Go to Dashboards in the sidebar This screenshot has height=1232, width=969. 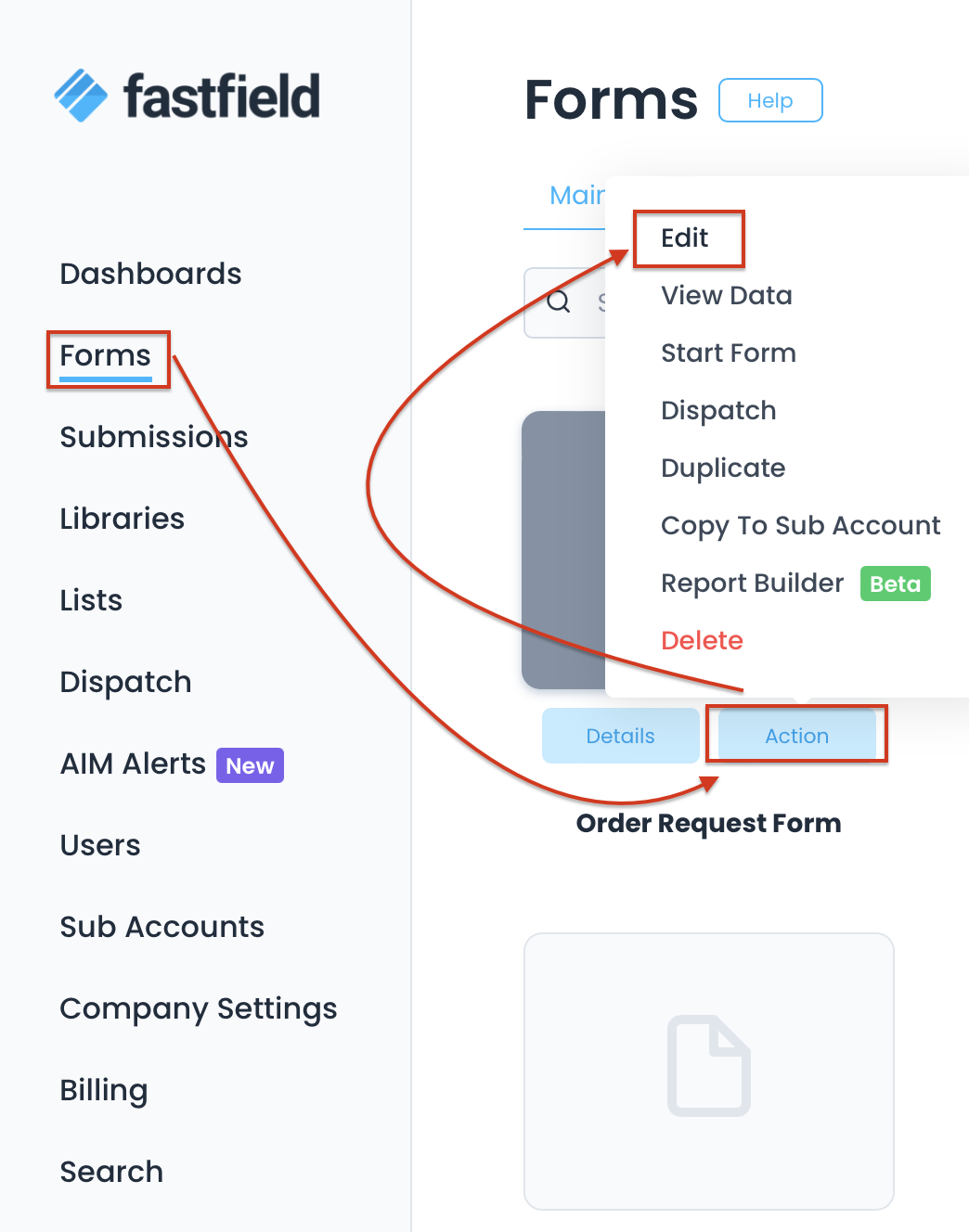pyautogui.click(x=150, y=274)
